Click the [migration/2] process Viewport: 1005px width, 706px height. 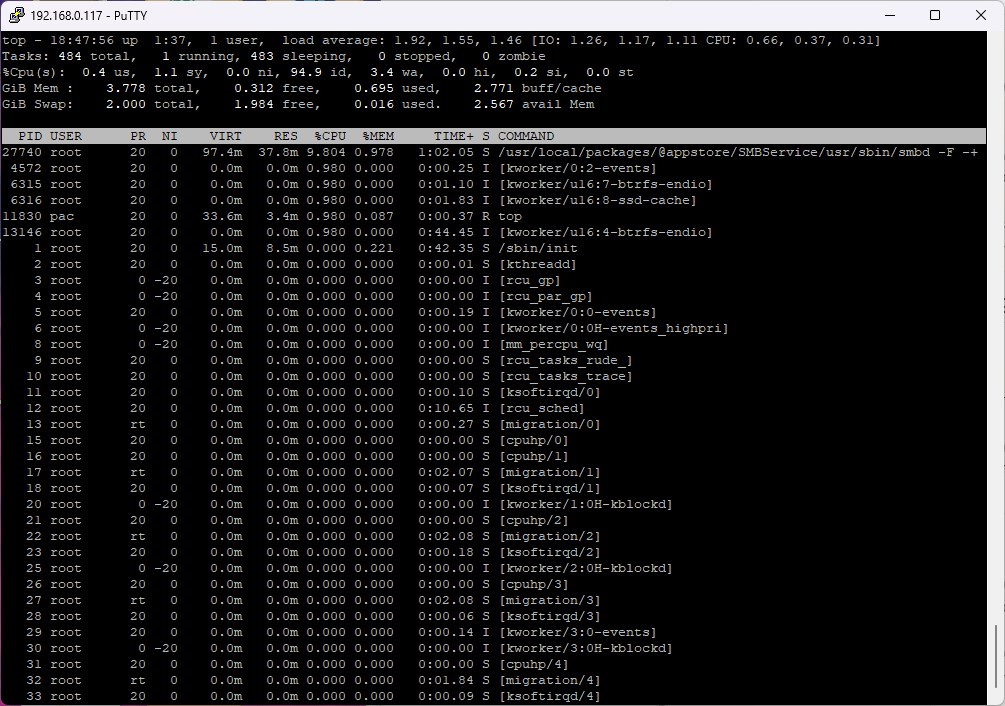549,536
